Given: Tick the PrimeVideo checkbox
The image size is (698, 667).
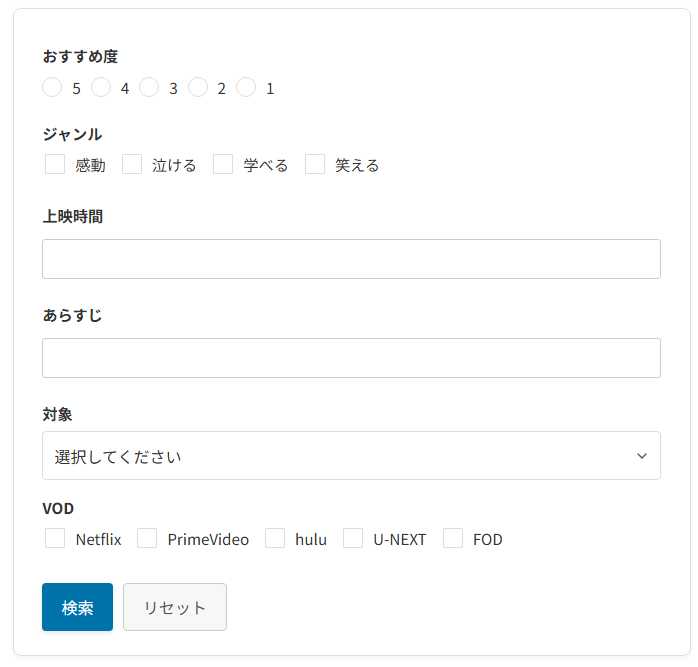Looking at the screenshot, I should (x=147, y=538).
